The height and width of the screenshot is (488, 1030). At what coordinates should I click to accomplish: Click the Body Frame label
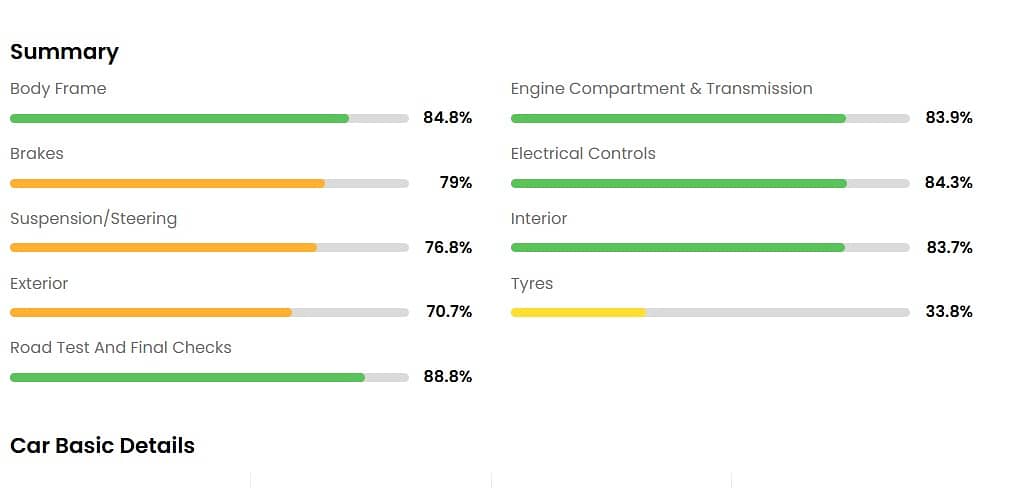coord(58,88)
